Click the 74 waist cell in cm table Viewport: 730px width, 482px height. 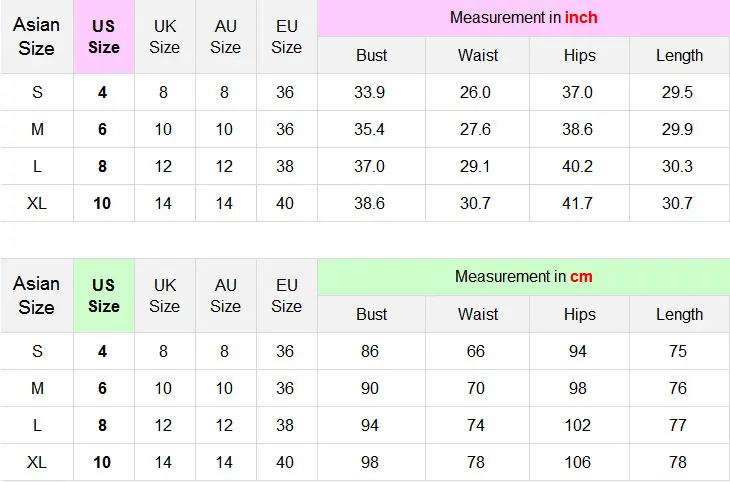click(x=475, y=425)
